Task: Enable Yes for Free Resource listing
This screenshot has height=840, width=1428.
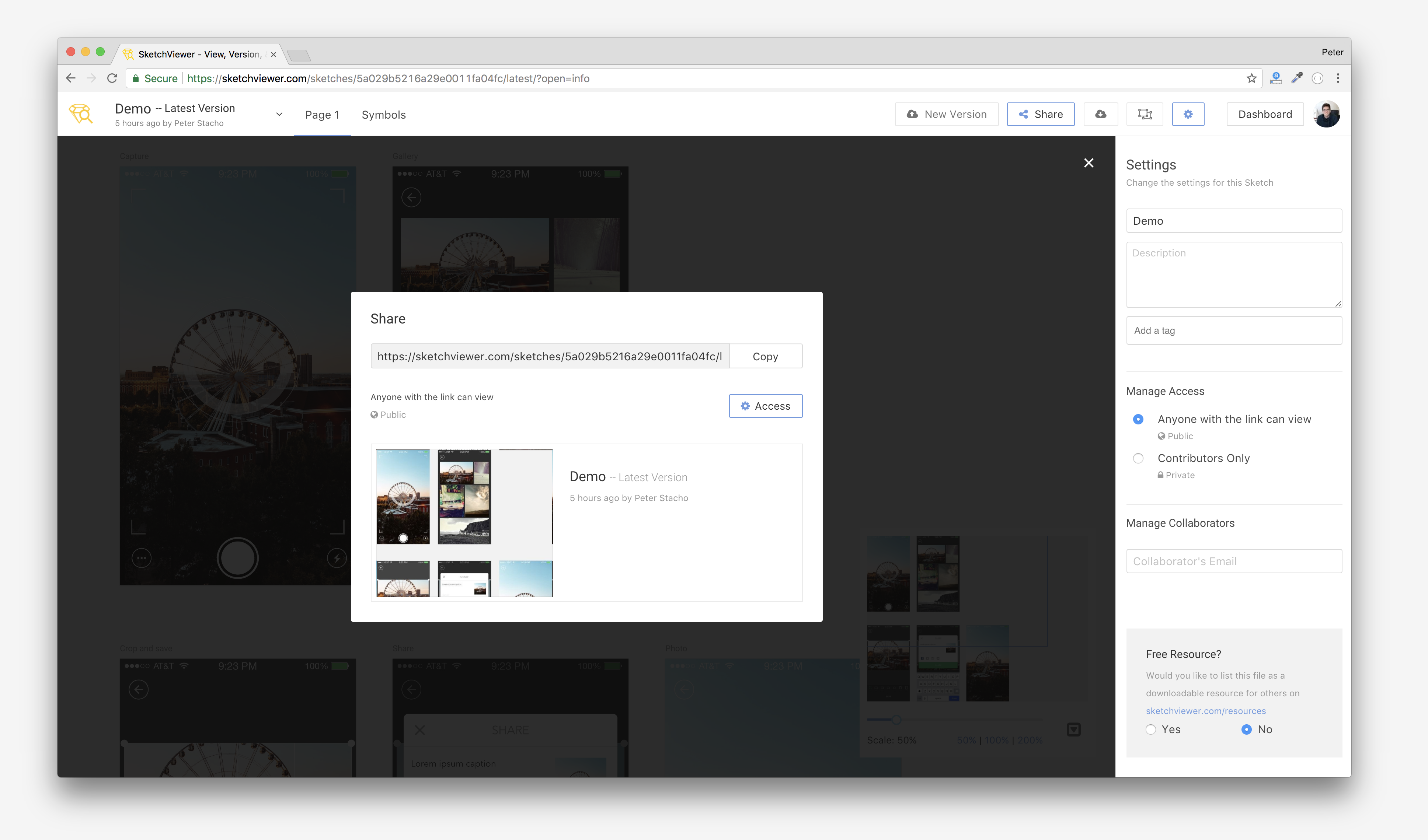Action: pyautogui.click(x=1151, y=729)
